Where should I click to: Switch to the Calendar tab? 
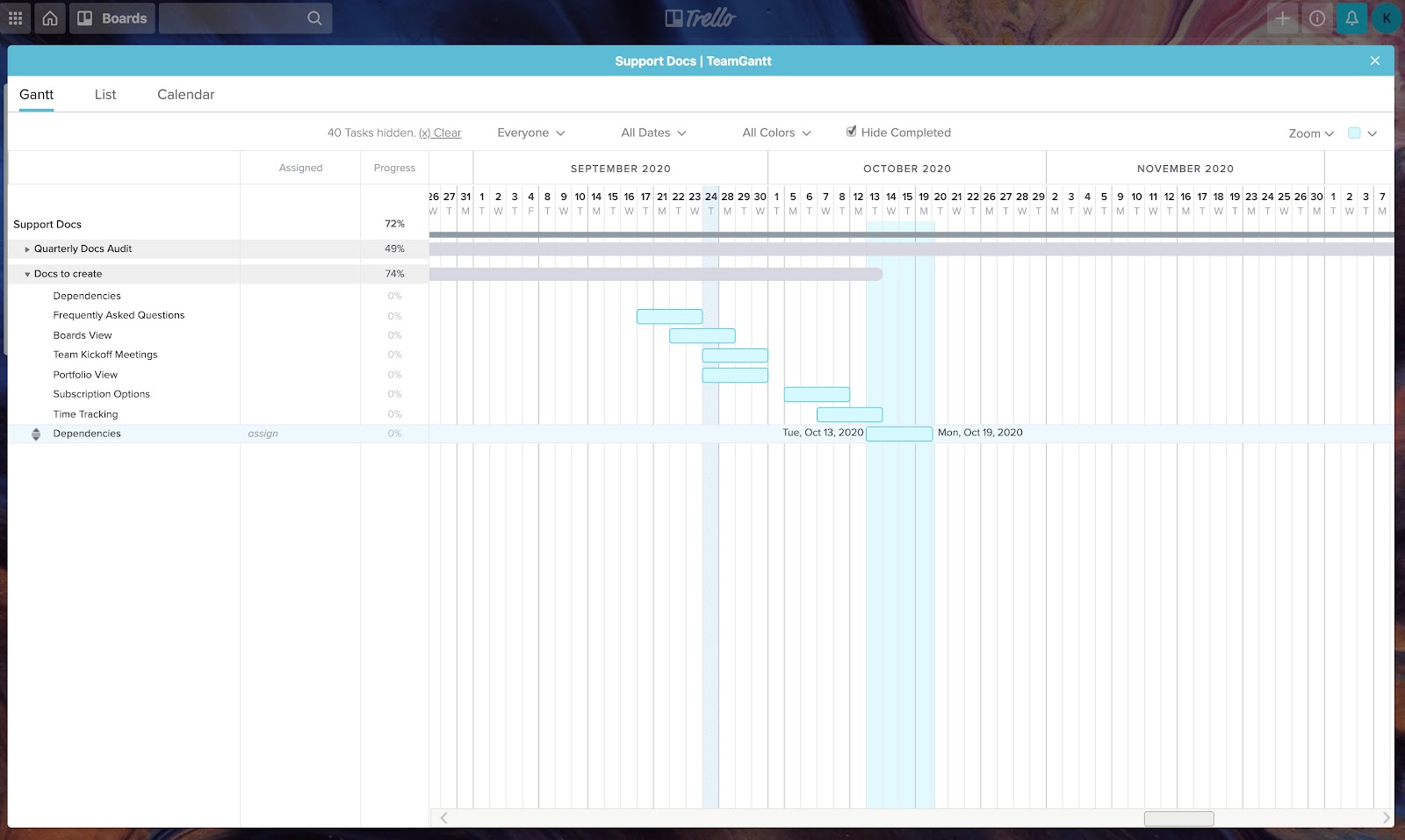tap(186, 95)
